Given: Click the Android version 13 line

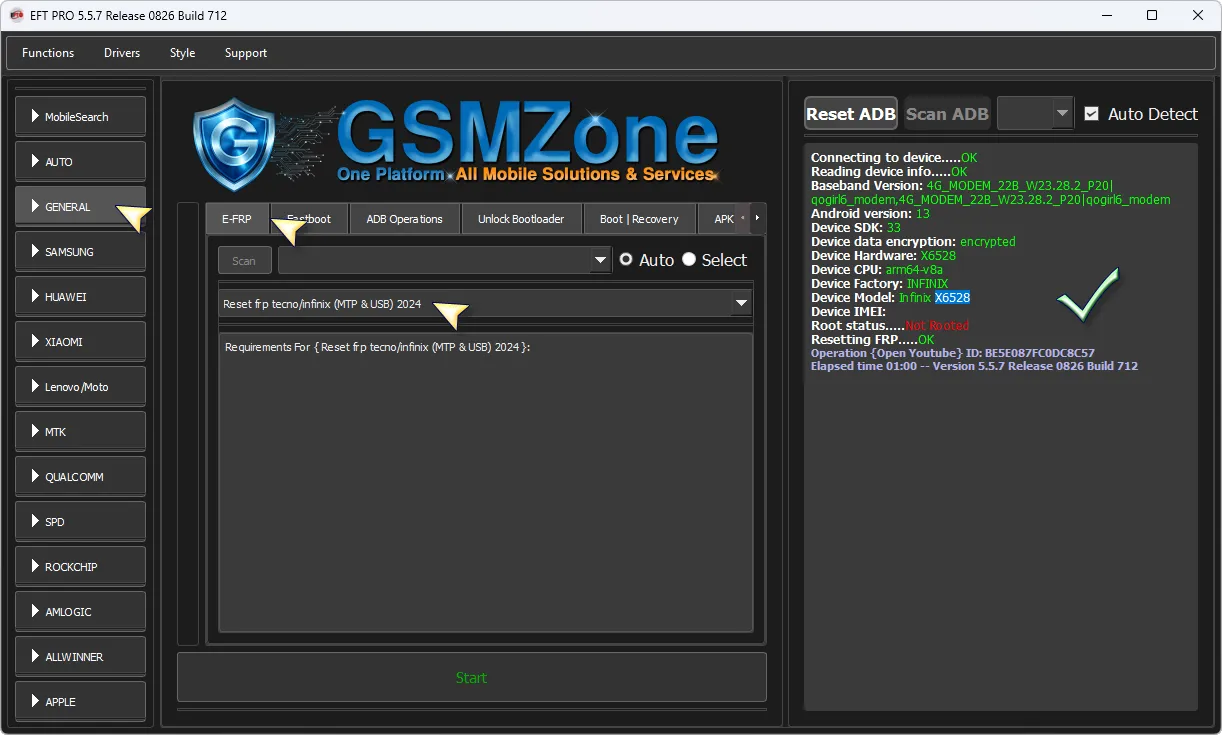Looking at the screenshot, I should click(870, 213).
